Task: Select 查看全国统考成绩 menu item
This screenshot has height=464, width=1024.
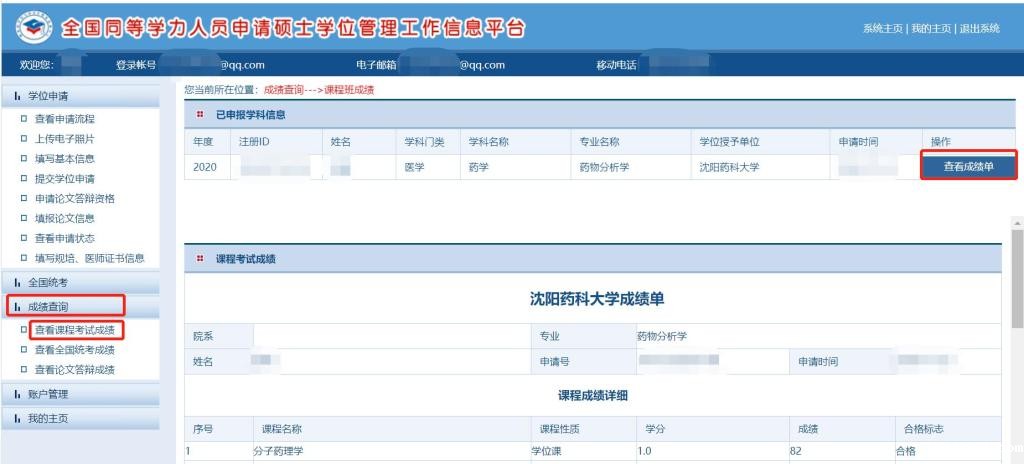Action: coord(75,350)
